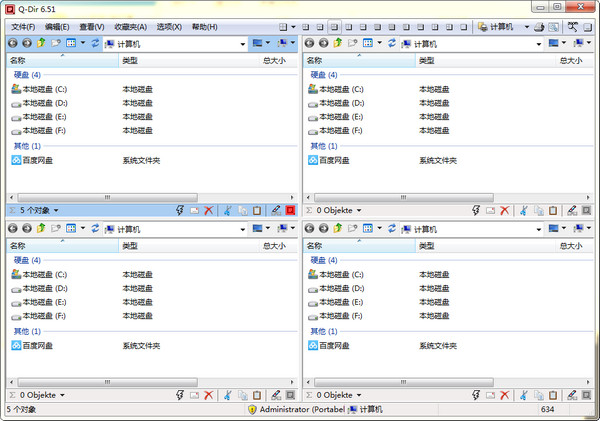Sort by 名称 column in bottom-right pane
600x421 pixels.
click(359, 246)
